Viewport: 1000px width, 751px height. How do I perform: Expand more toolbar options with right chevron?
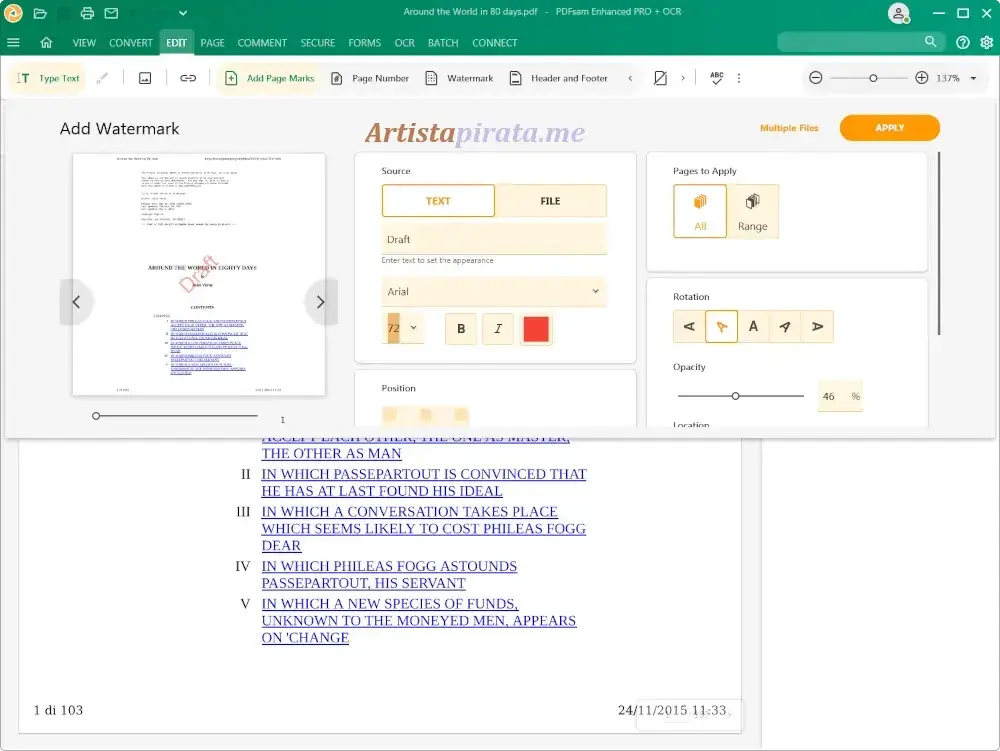(685, 77)
